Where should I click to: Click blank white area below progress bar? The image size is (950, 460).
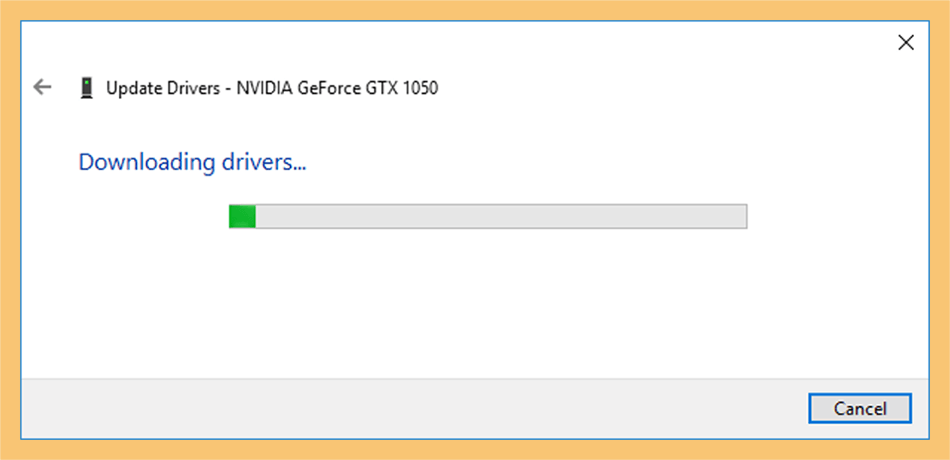pos(475,303)
